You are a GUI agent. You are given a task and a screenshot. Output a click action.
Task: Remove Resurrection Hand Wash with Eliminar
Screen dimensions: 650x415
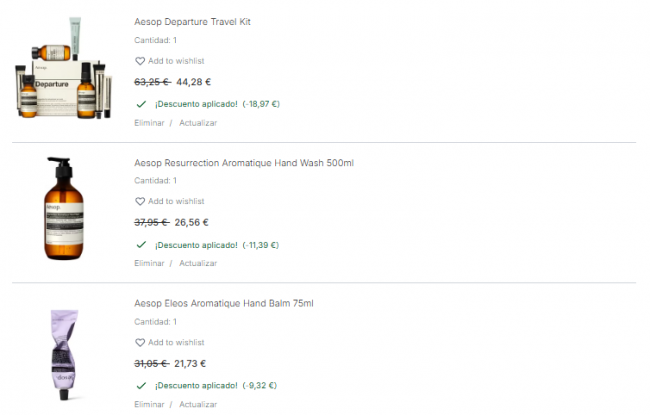click(x=149, y=263)
